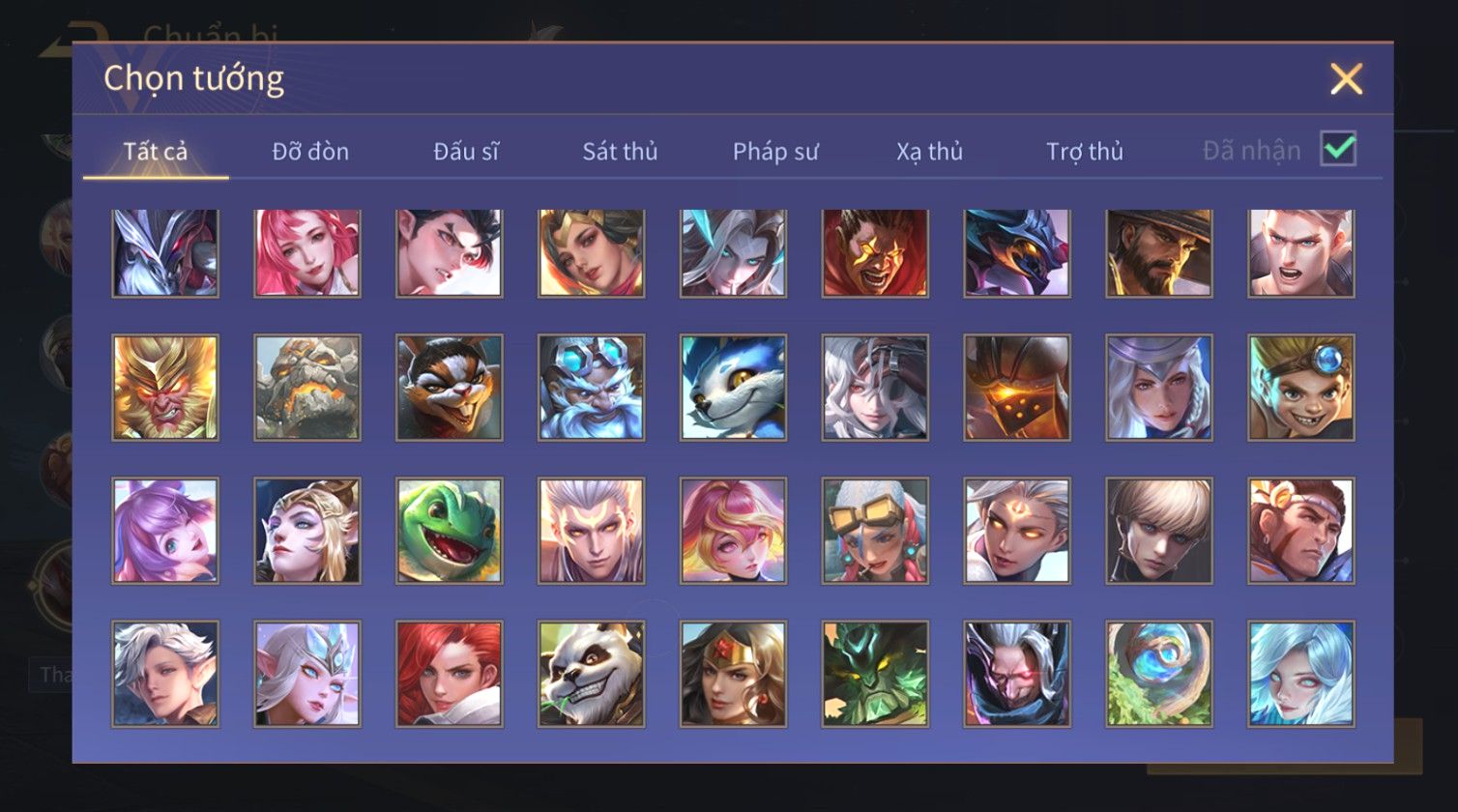This screenshot has width=1458, height=812.
Task: Show the Xạ thủ hero category
Action: 929,152
